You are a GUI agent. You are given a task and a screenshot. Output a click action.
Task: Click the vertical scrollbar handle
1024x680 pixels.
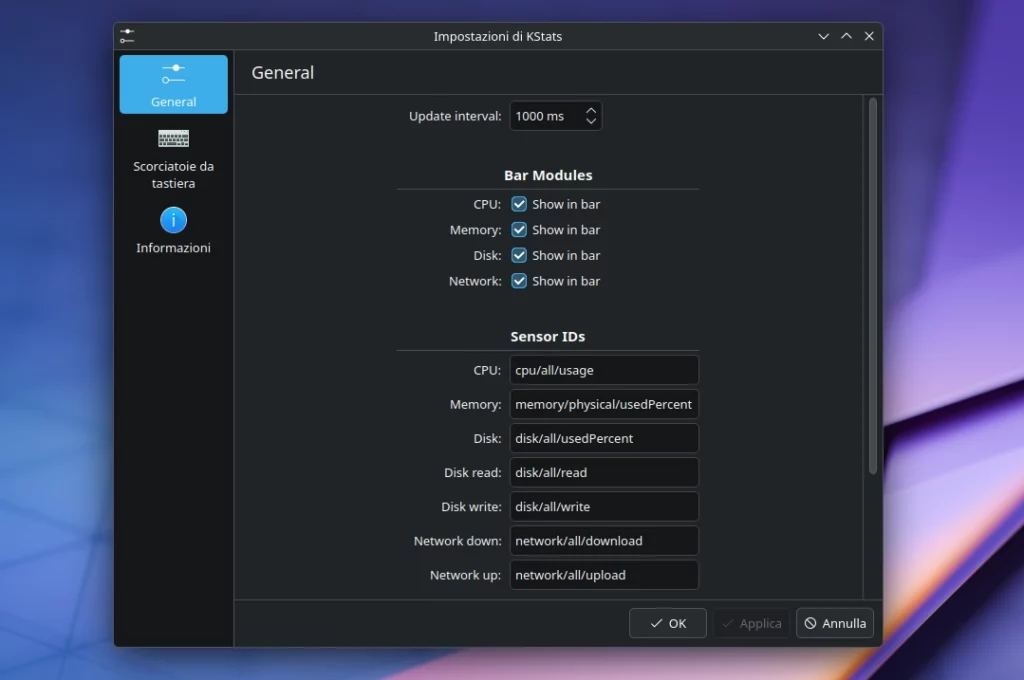(x=872, y=286)
